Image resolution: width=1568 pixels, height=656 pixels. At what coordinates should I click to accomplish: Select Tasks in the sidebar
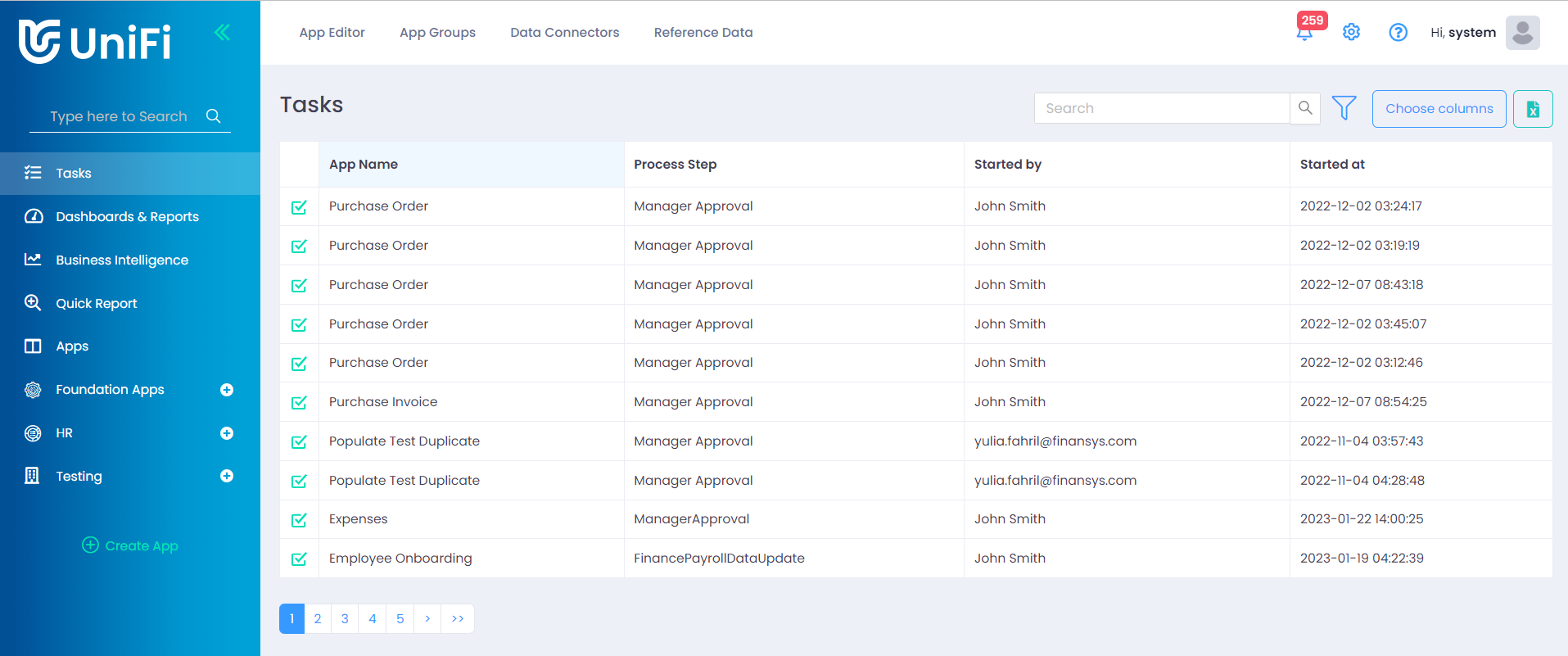(x=130, y=173)
